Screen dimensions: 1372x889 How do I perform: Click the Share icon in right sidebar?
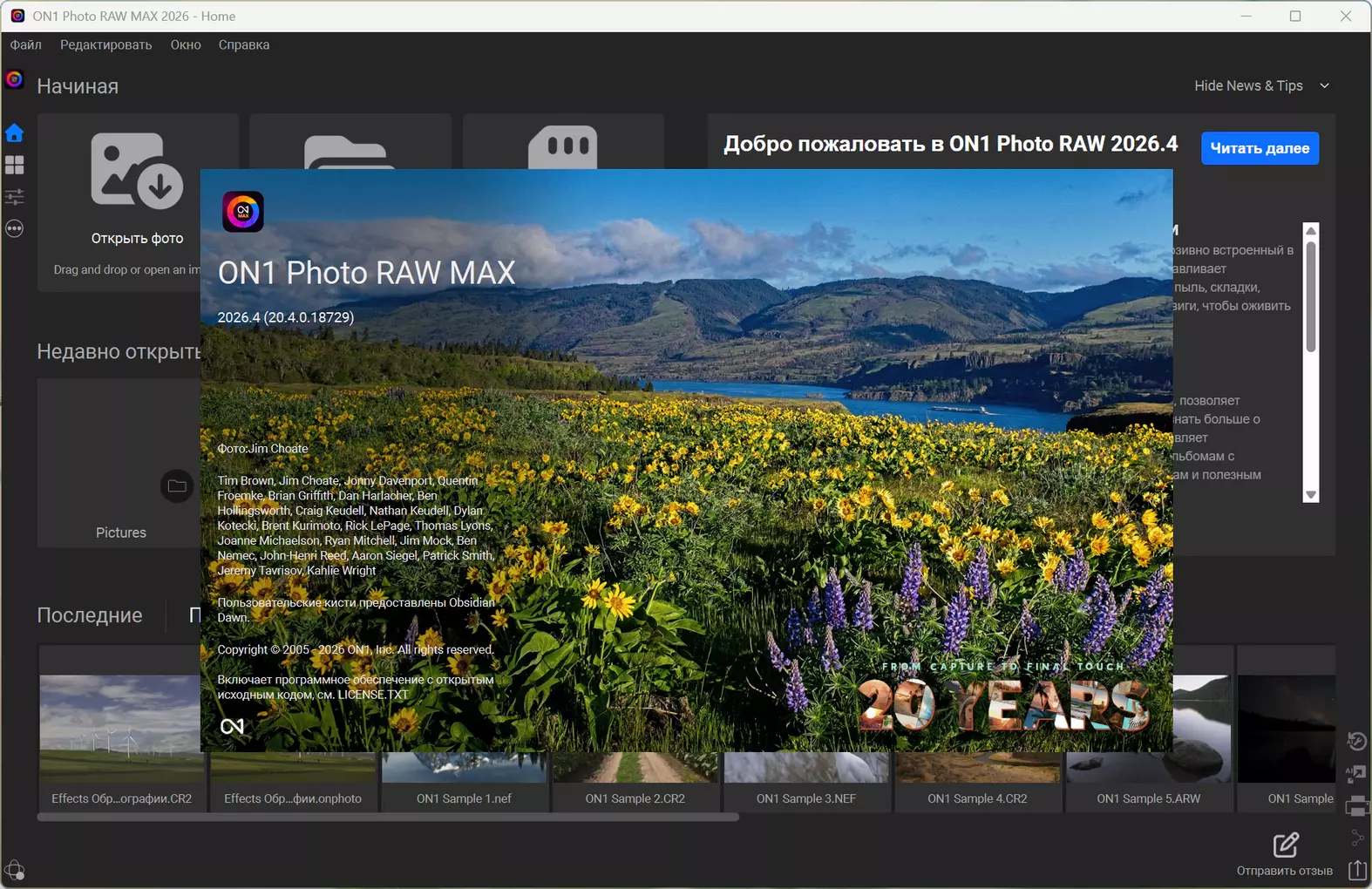(x=1357, y=838)
